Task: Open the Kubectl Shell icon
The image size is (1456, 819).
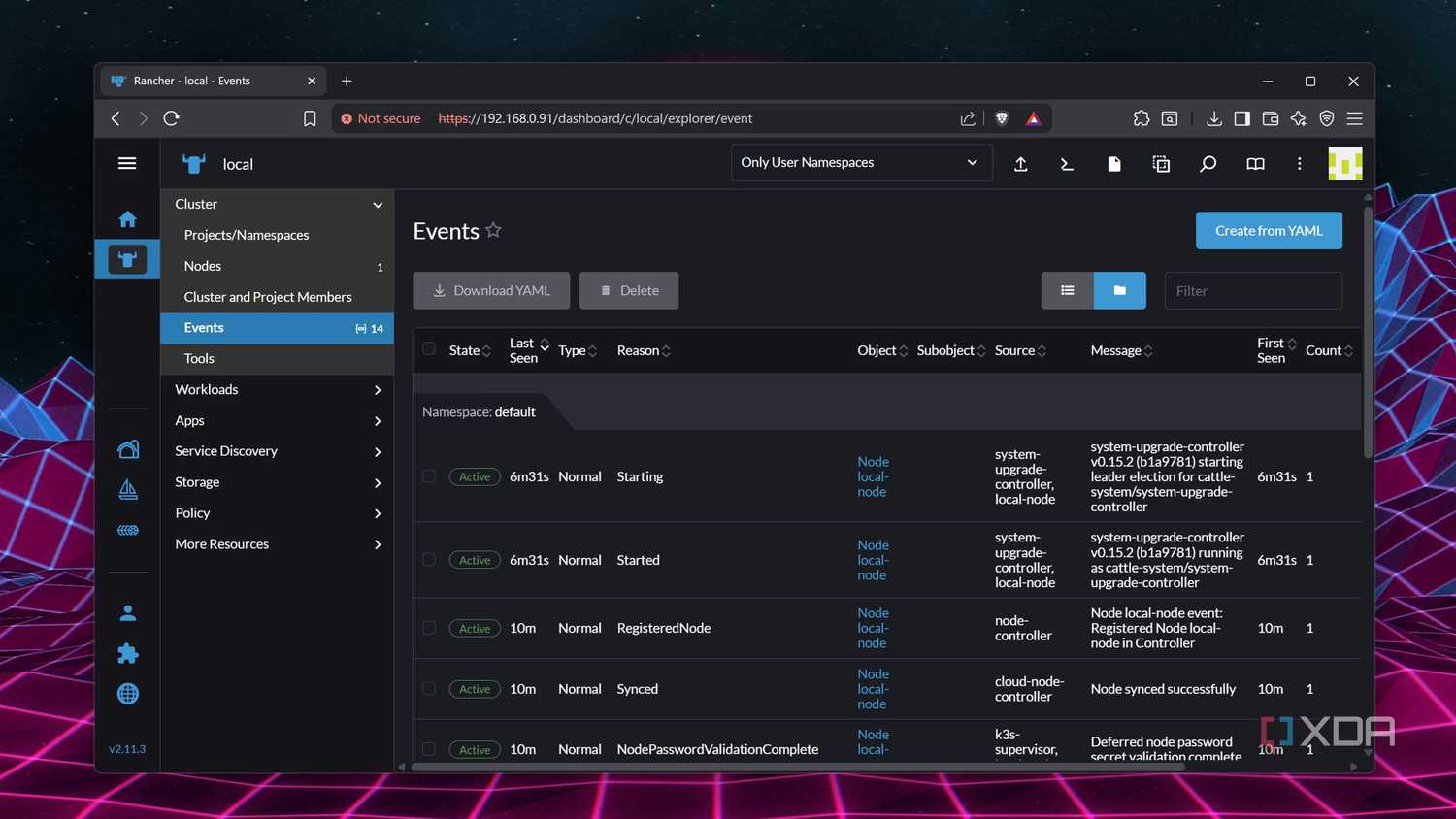Action: (x=1067, y=164)
